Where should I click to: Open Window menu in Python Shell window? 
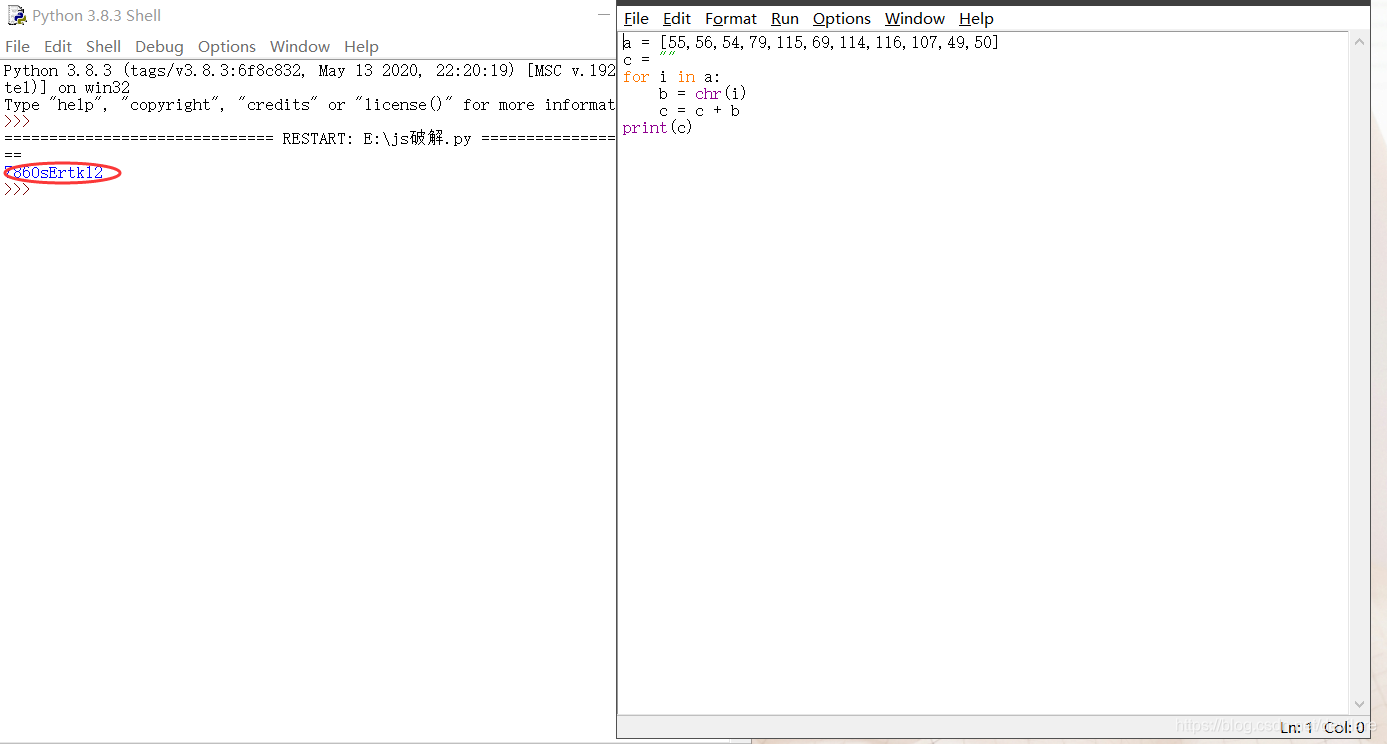pyautogui.click(x=300, y=47)
